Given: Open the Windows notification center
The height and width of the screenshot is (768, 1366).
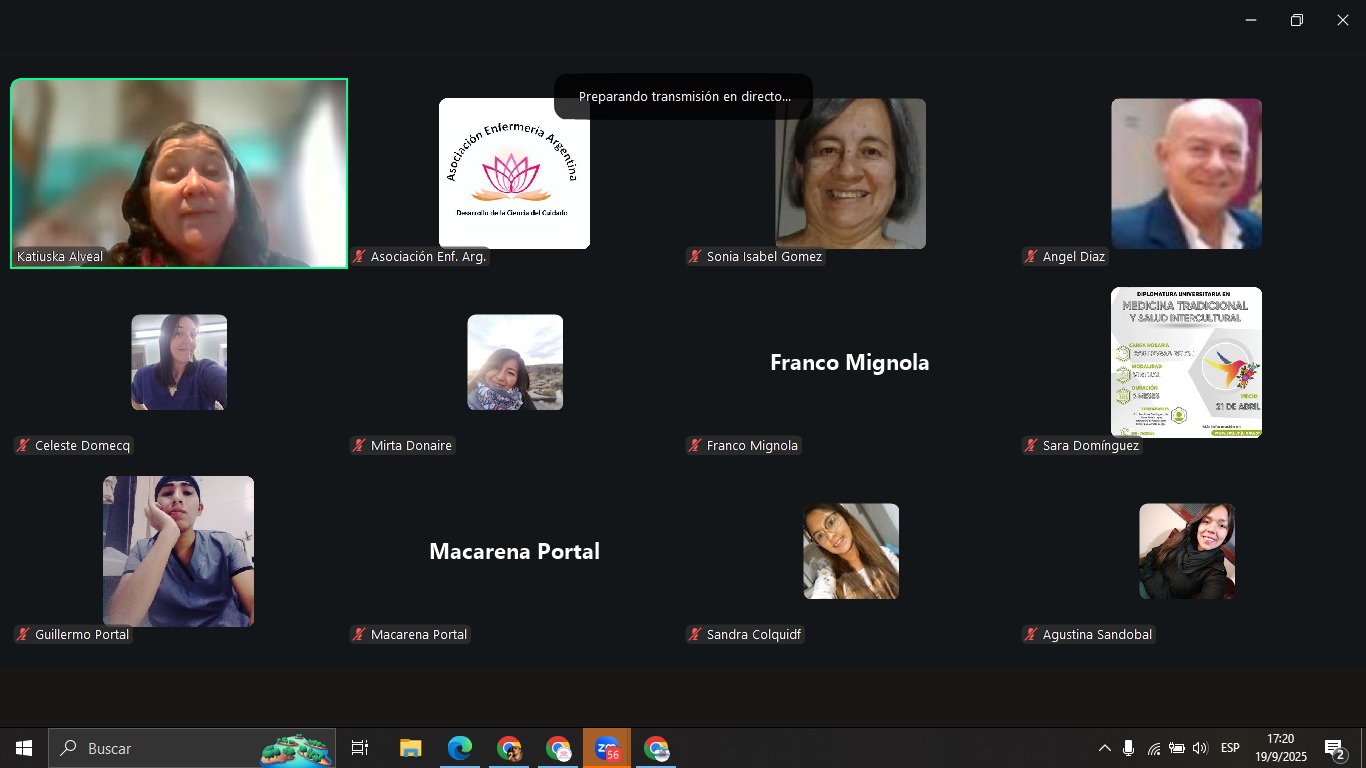Looking at the screenshot, I should click(1335, 748).
